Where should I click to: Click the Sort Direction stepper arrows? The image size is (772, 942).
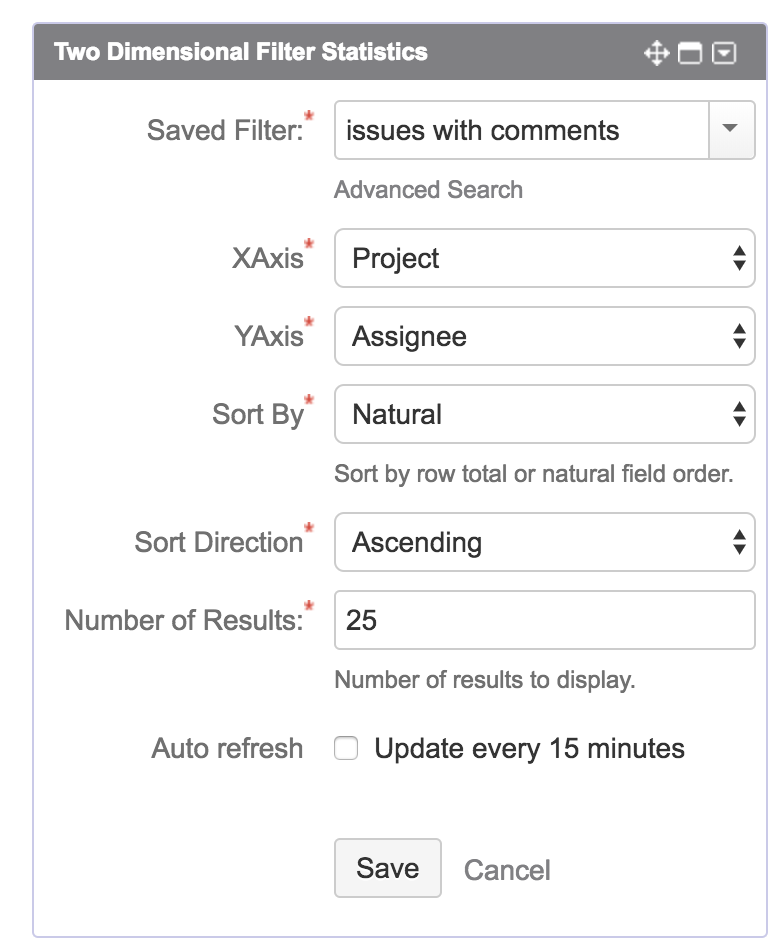point(741,542)
